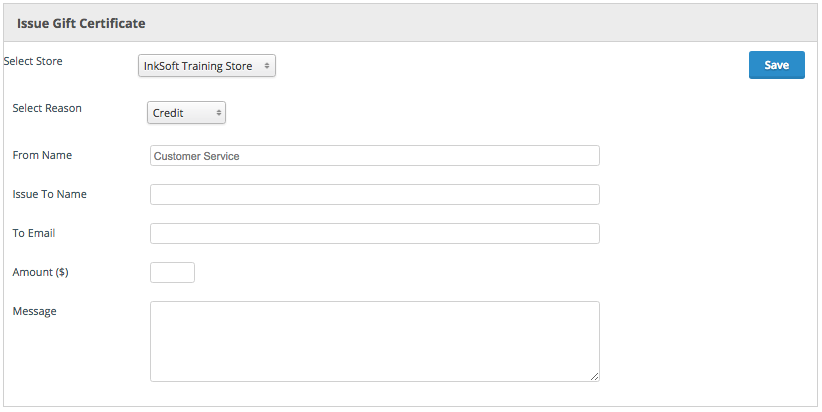Click the From Name label
This screenshot has height=412, width=822.
tap(42, 155)
